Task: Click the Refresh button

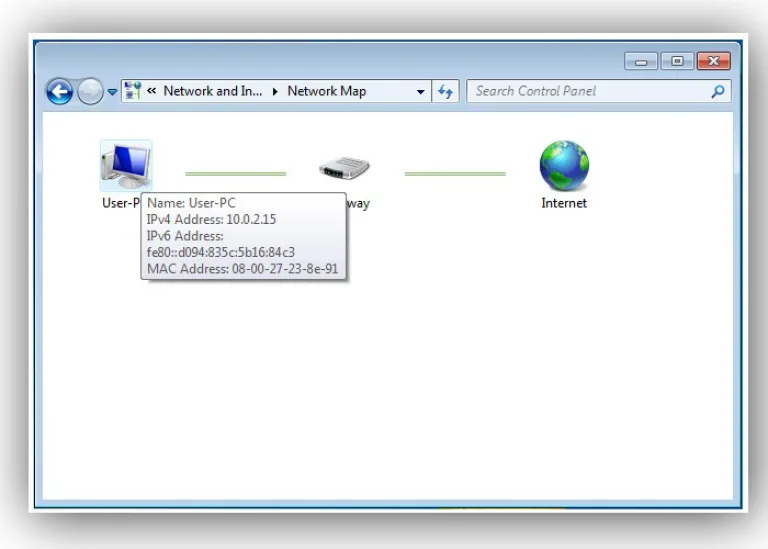Action: point(445,91)
